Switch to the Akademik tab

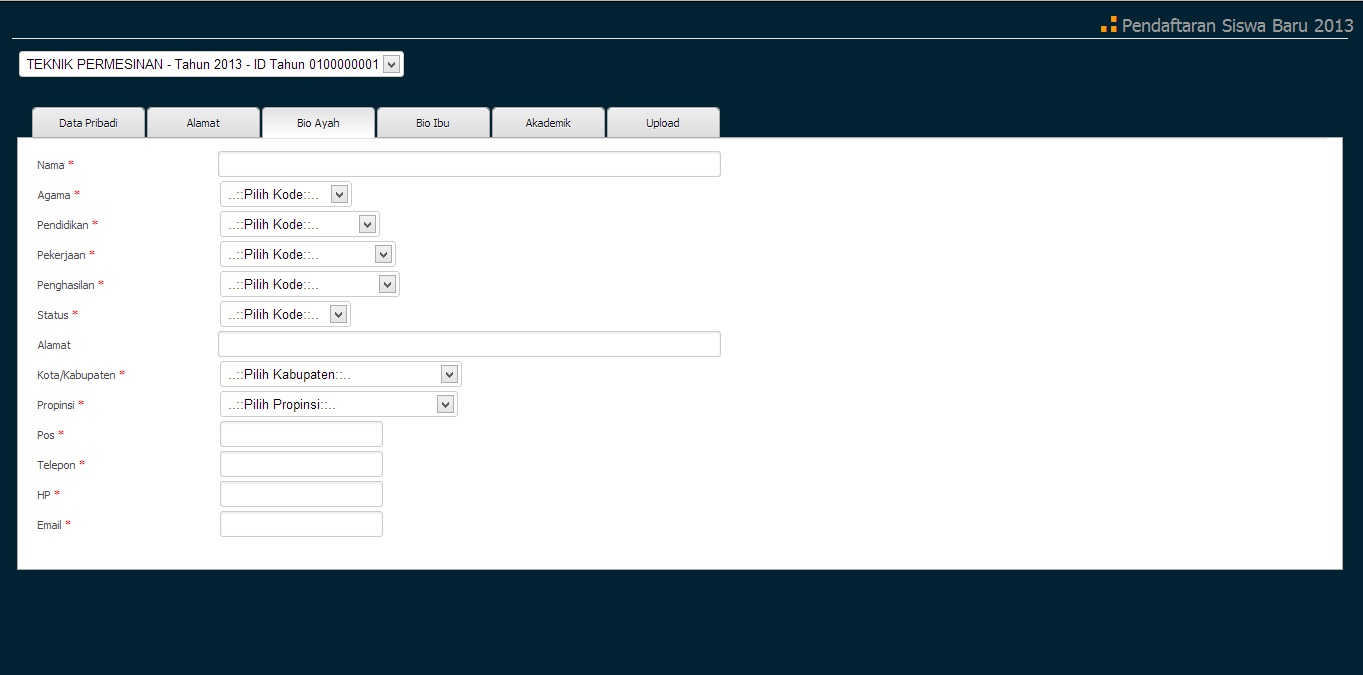[x=548, y=123]
